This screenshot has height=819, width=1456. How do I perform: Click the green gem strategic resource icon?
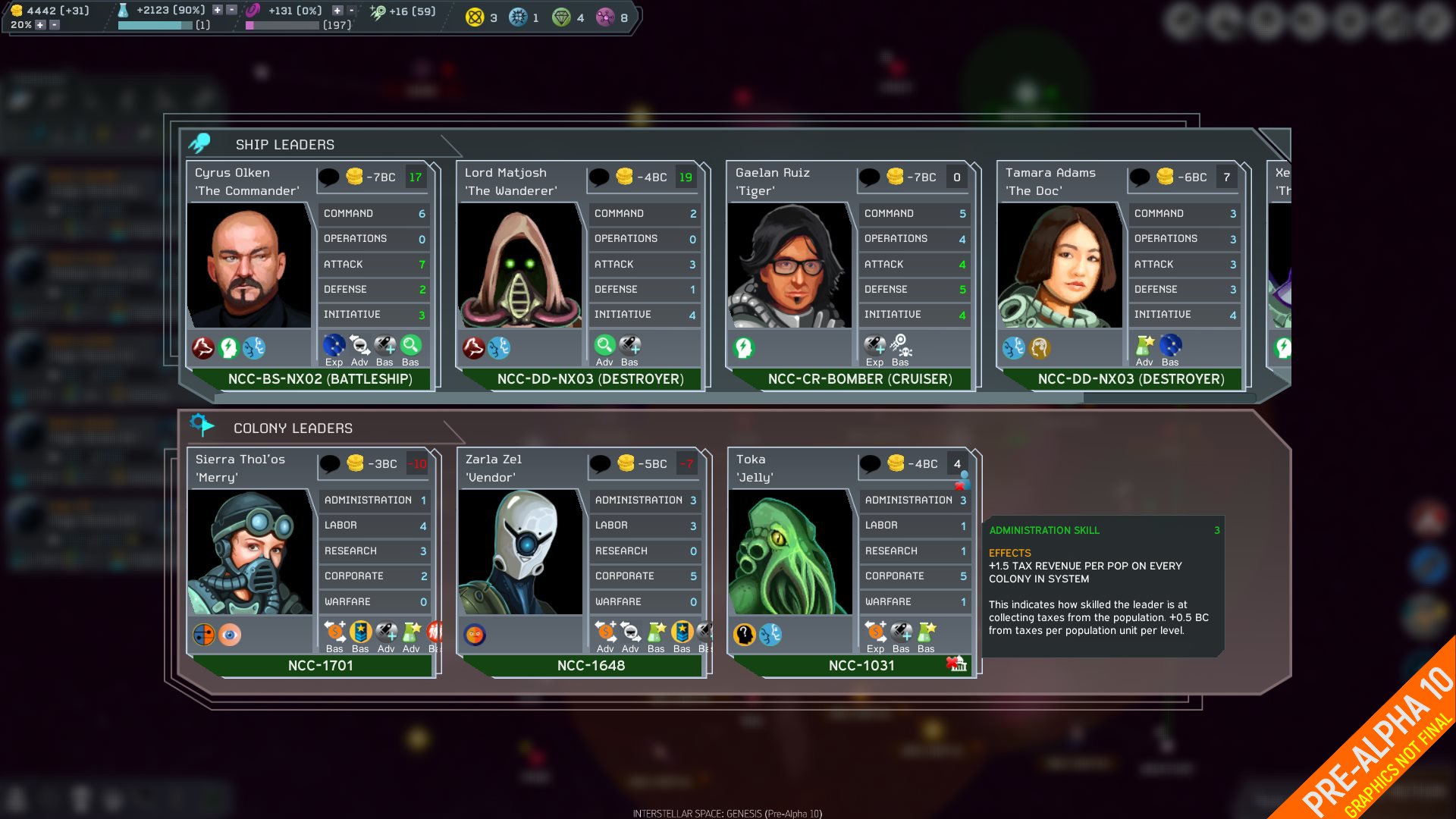click(x=561, y=17)
